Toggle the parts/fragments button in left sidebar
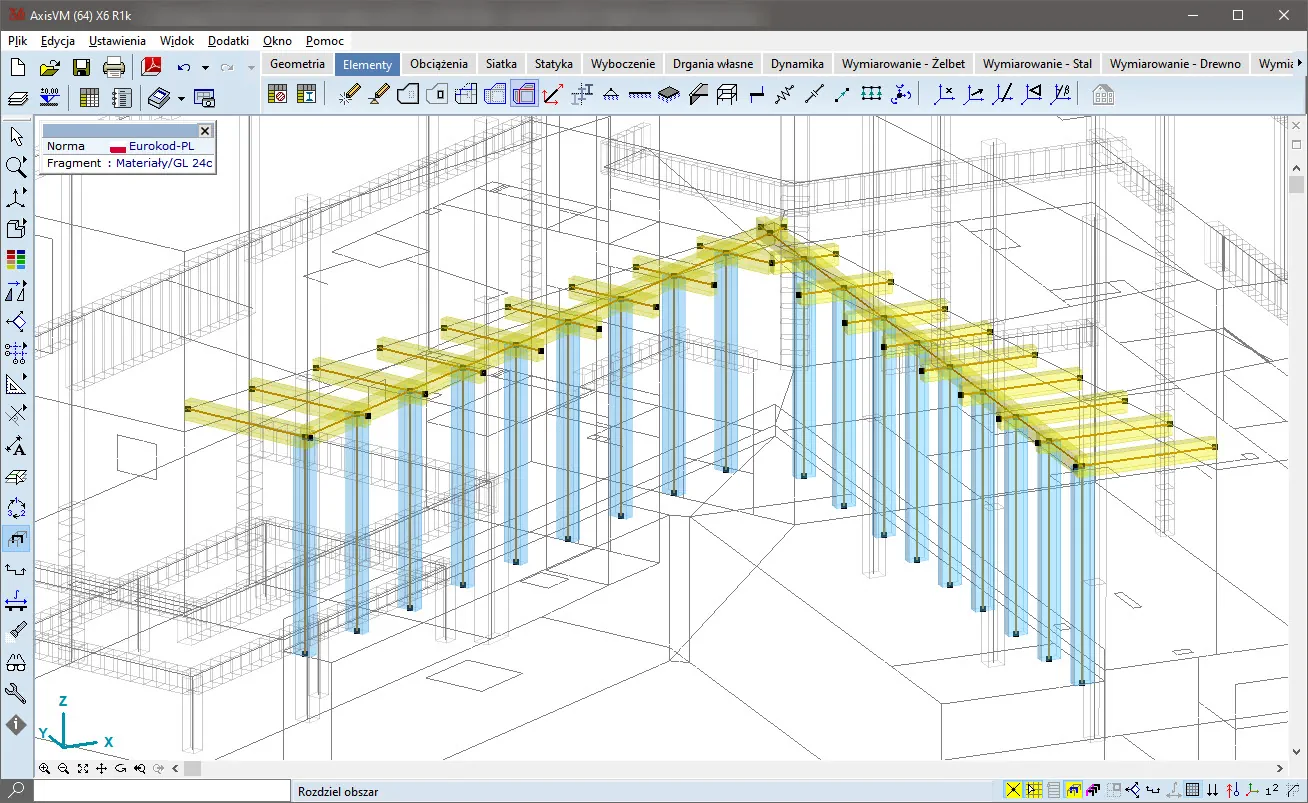Image resolution: width=1308 pixels, height=803 pixels. click(x=16, y=540)
